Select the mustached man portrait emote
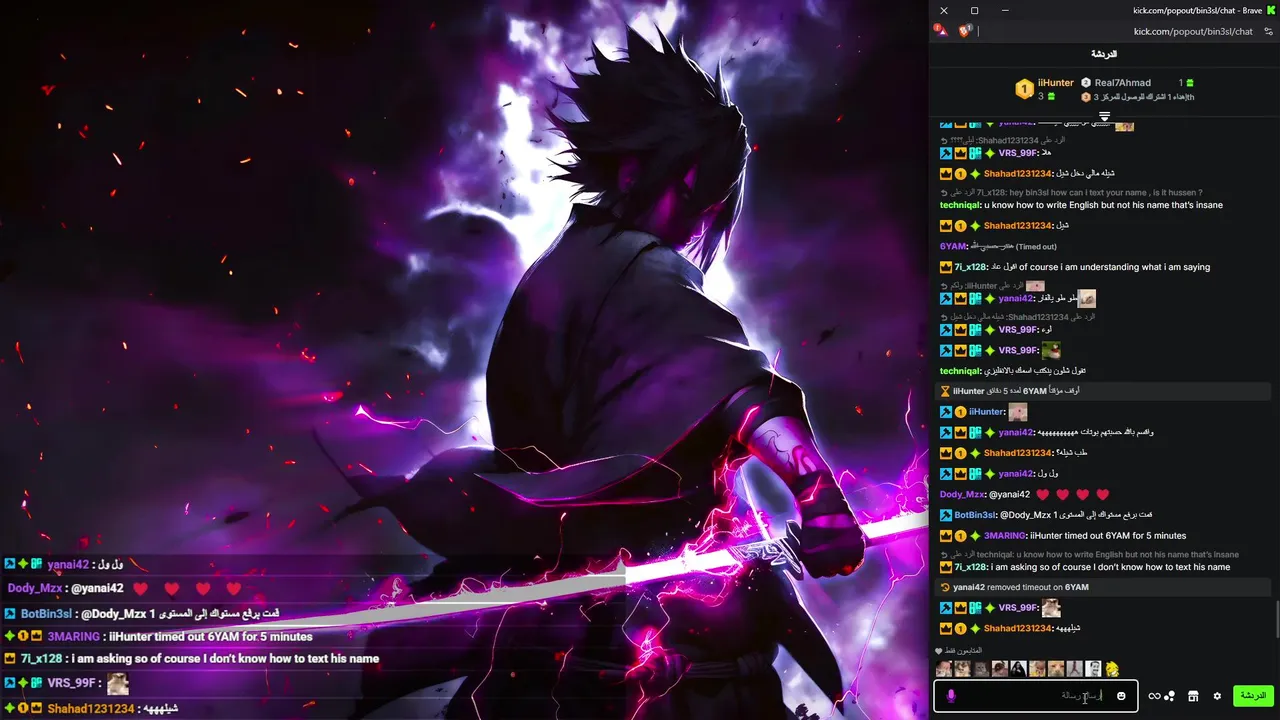Image resolution: width=1280 pixels, height=720 pixels. coord(1093,669)
